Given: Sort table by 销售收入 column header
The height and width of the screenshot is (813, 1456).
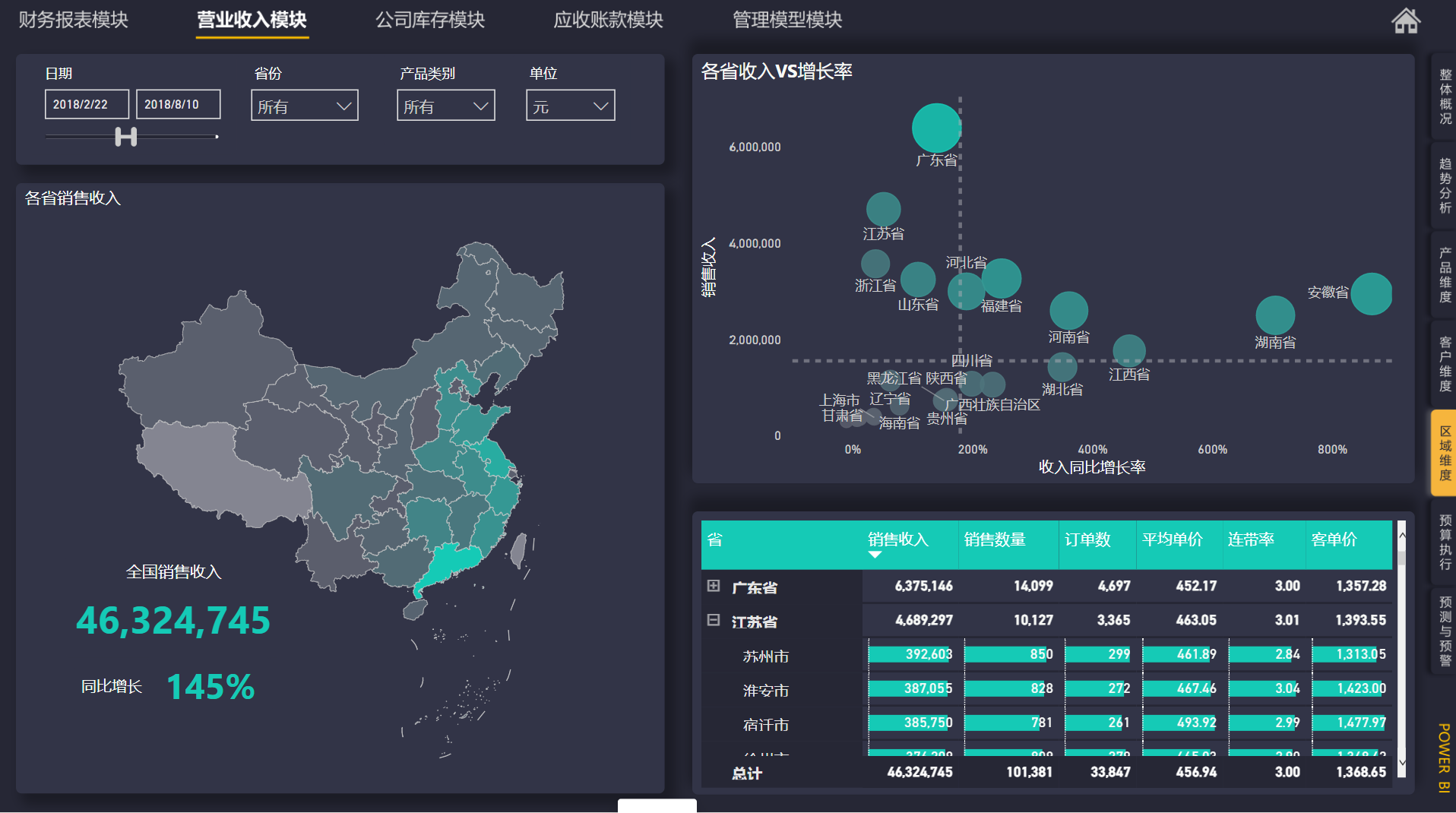Looking at the screenshot, I should [x=898, y=539].
